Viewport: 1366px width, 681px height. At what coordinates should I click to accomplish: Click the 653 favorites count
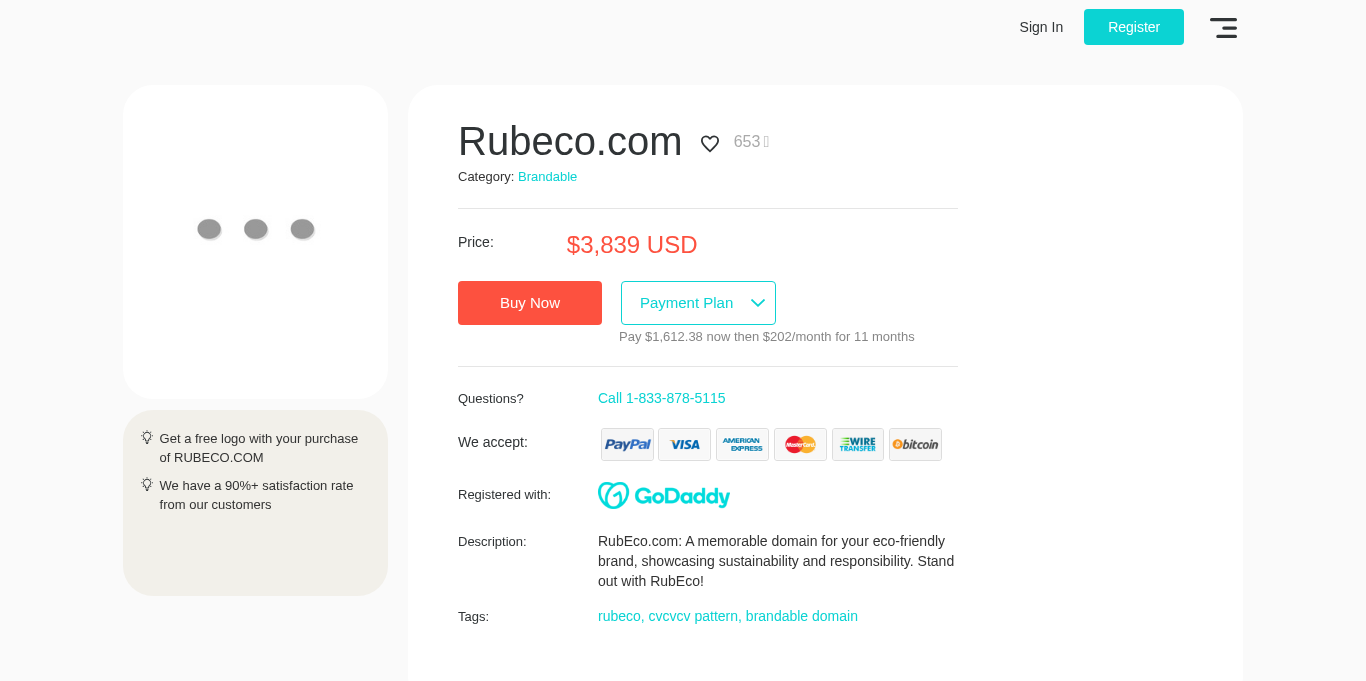point(747,142)
